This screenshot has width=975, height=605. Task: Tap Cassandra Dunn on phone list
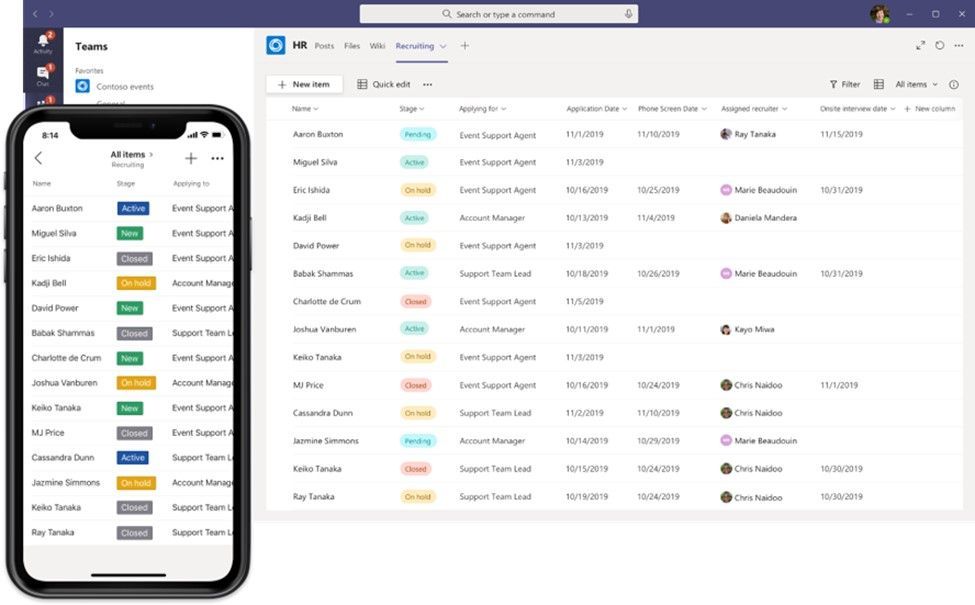(x=63, y=458)
